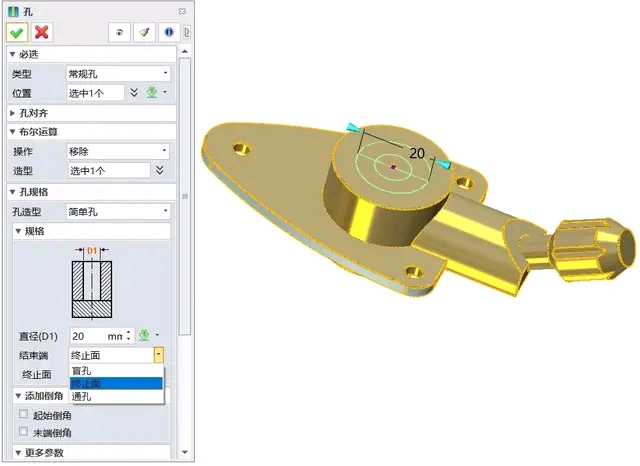The height and width of the screenshot is (466, 640).
Task: Collapse the 更多参数 section
Action: coord(18,453)
